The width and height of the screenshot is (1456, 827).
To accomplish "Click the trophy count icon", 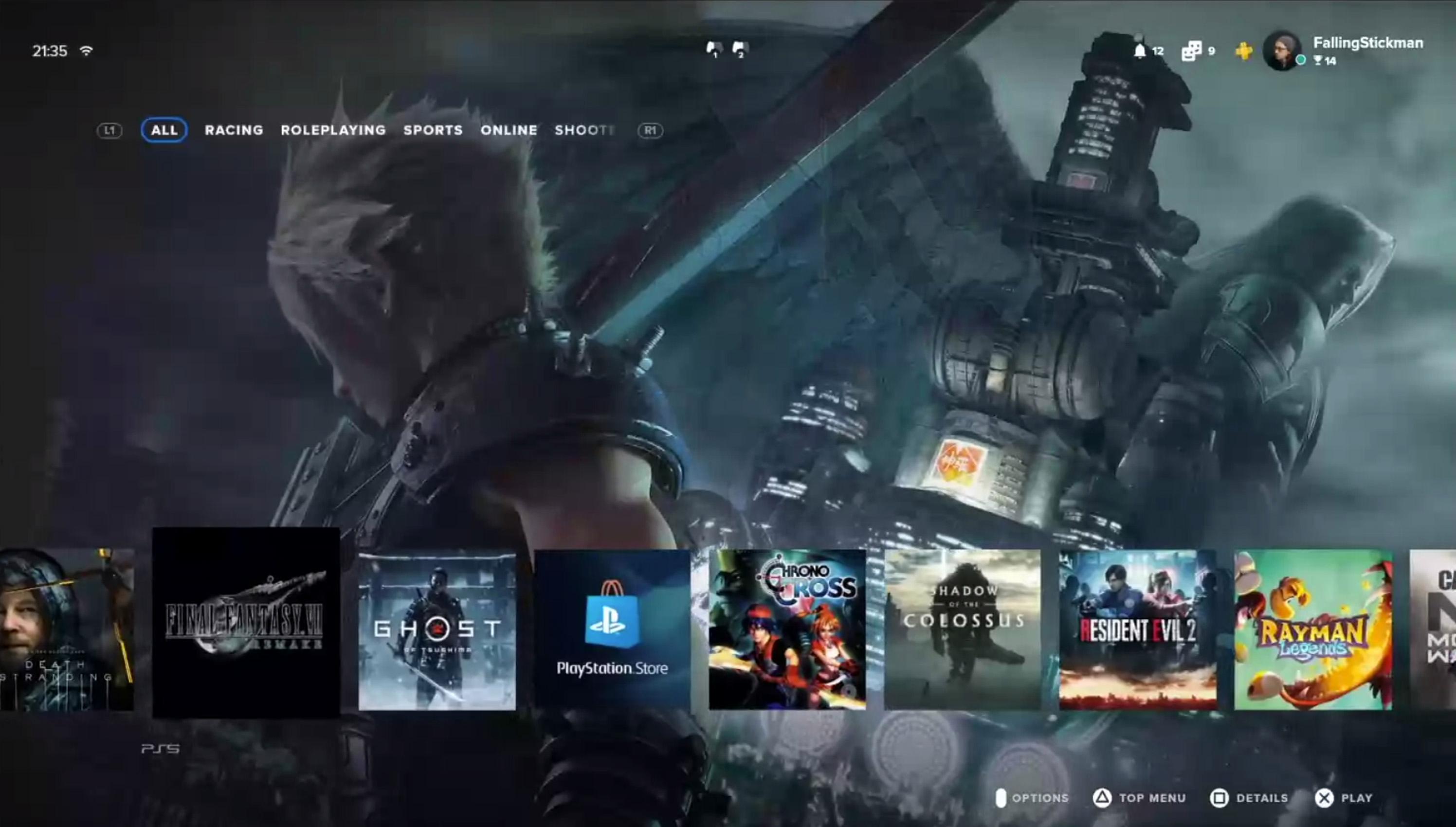I will pos(1317,61).
